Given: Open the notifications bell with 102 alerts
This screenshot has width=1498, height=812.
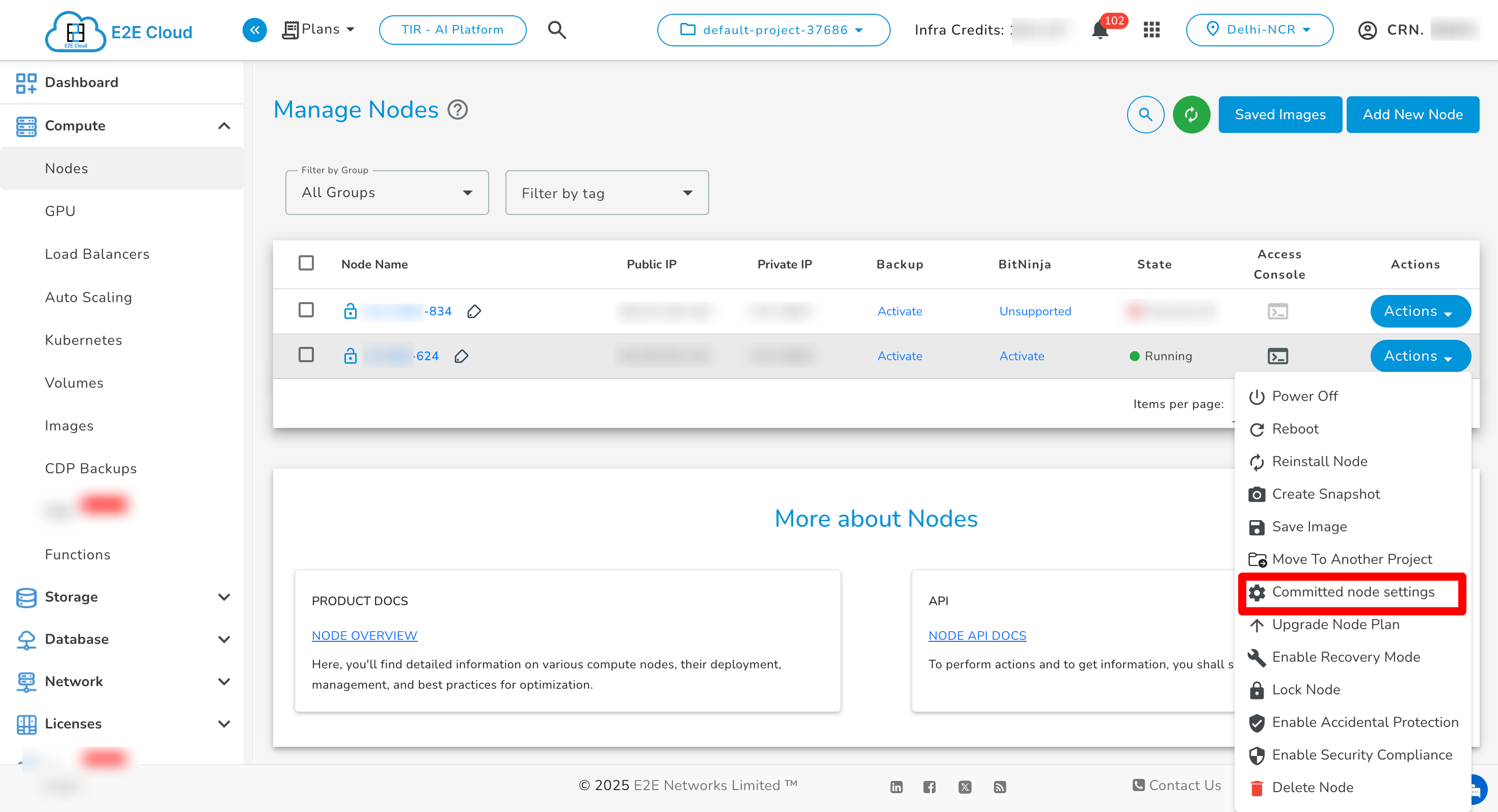Looking at the screenshot, I should point(1100,30).
